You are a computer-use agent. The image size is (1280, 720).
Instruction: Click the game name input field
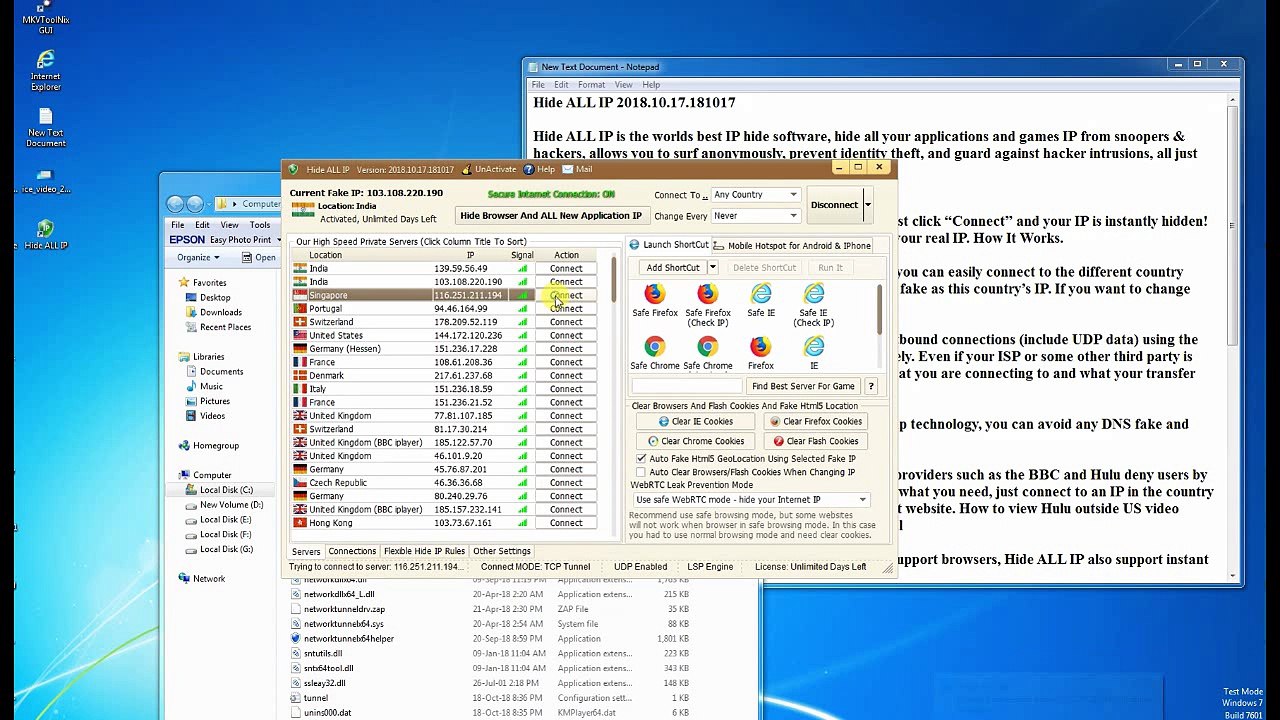(x=686, y=386)
